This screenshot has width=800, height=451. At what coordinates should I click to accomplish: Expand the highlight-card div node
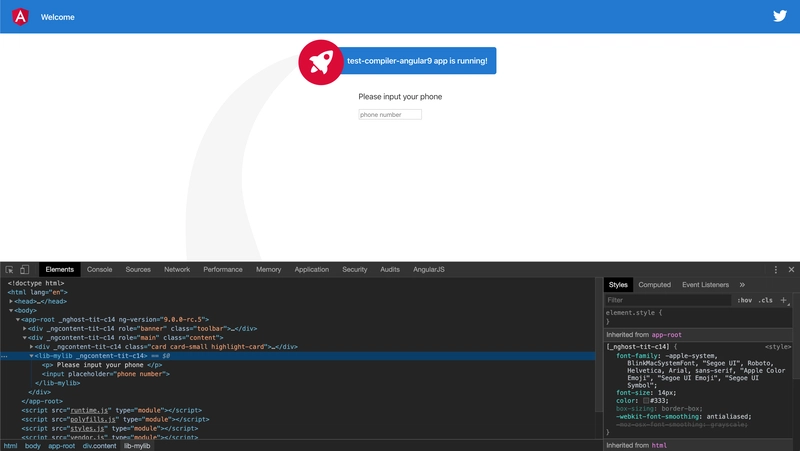[x=31, y=346]
